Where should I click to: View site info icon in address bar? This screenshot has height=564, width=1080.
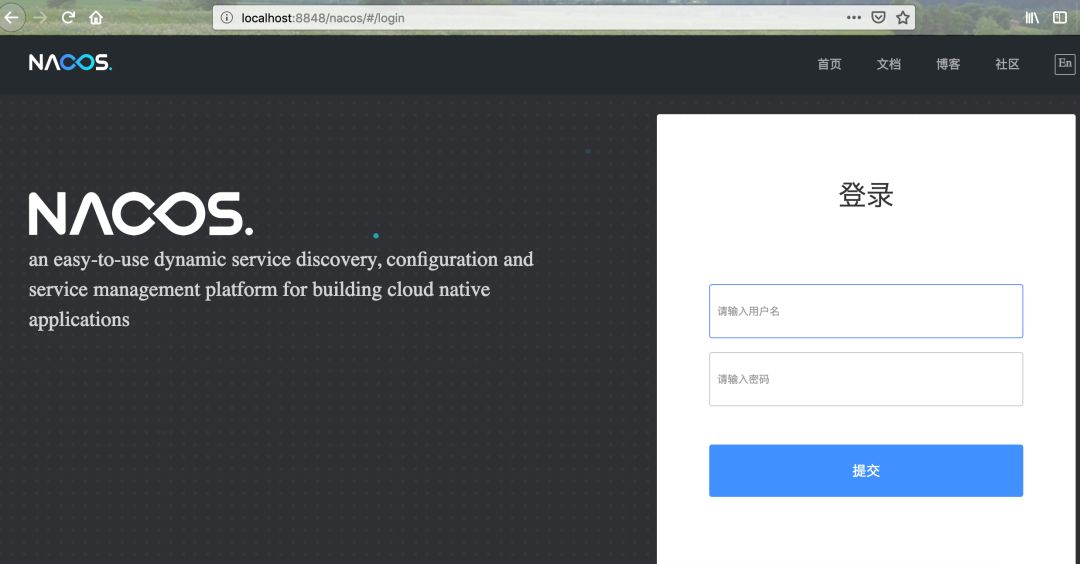click(x=227, y=18)
